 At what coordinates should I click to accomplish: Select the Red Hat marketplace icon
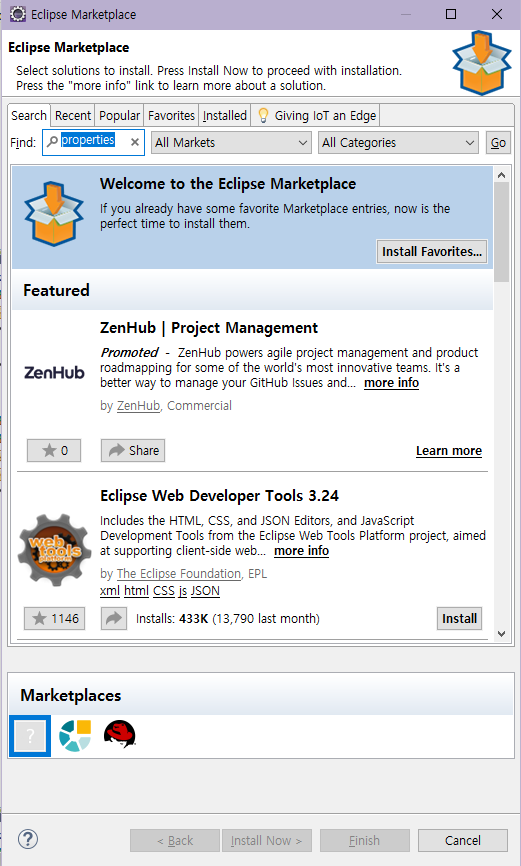(120, 735)
